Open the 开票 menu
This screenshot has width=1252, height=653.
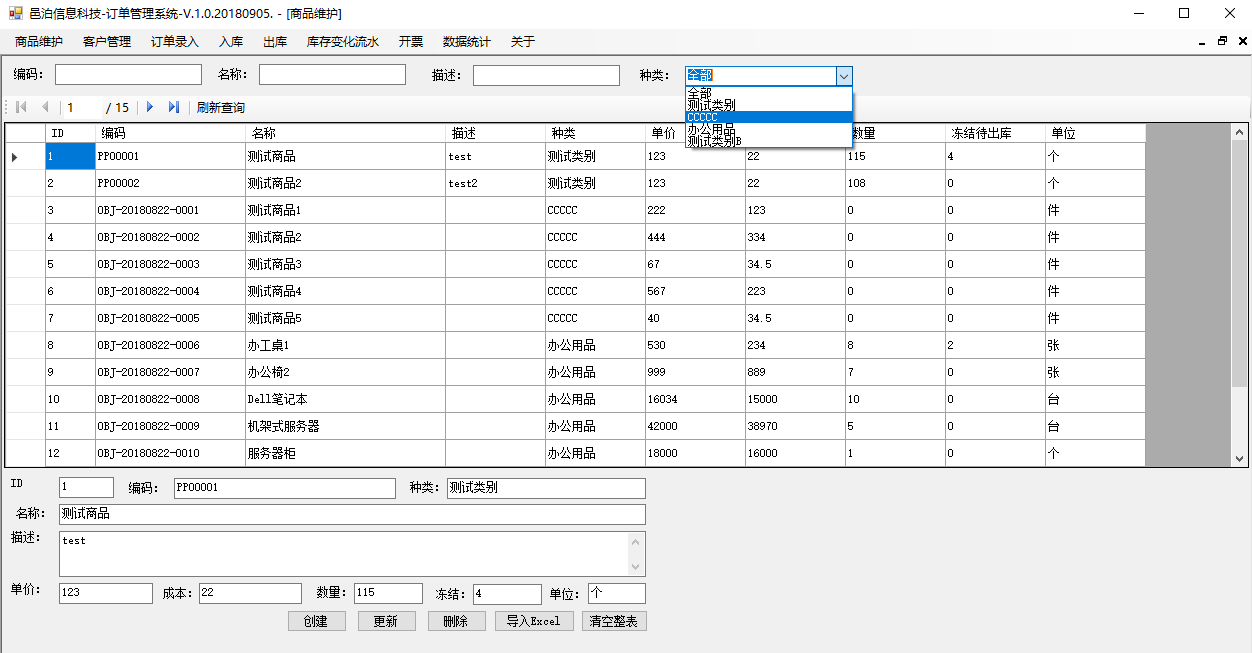coord(411,42)
